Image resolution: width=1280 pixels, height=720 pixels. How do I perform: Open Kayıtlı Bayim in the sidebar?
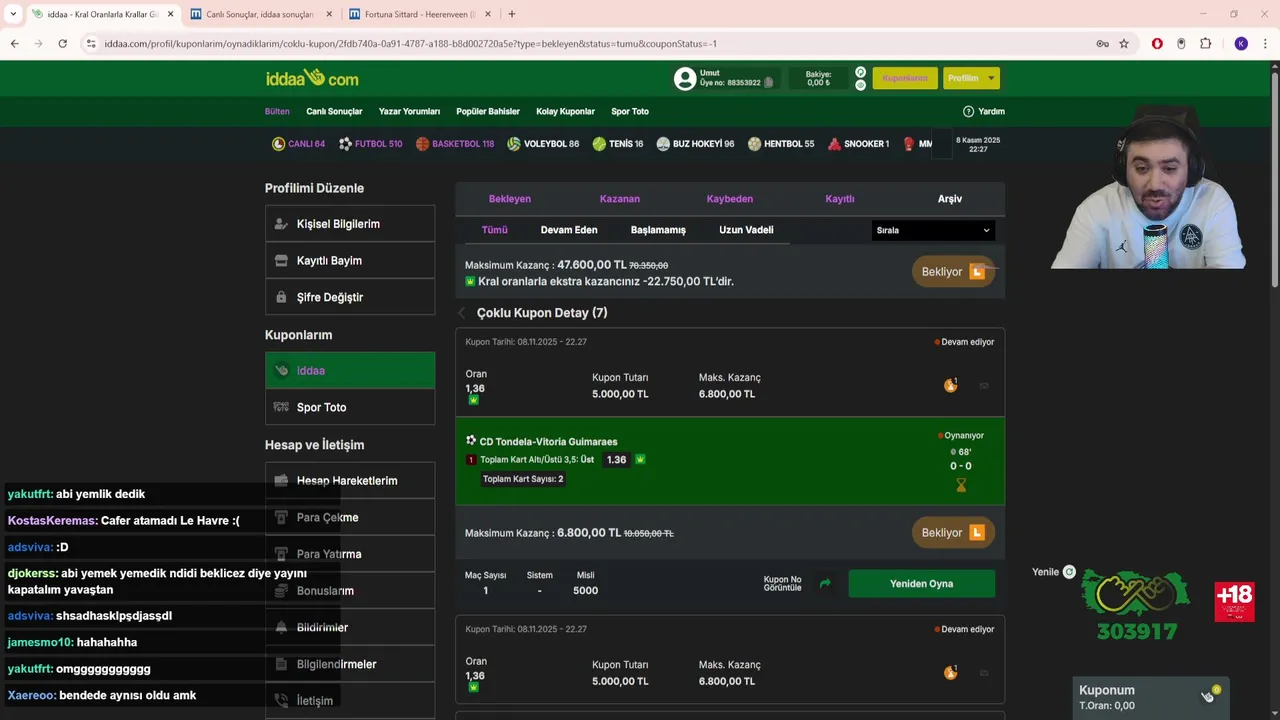click(x=350, y=261)
